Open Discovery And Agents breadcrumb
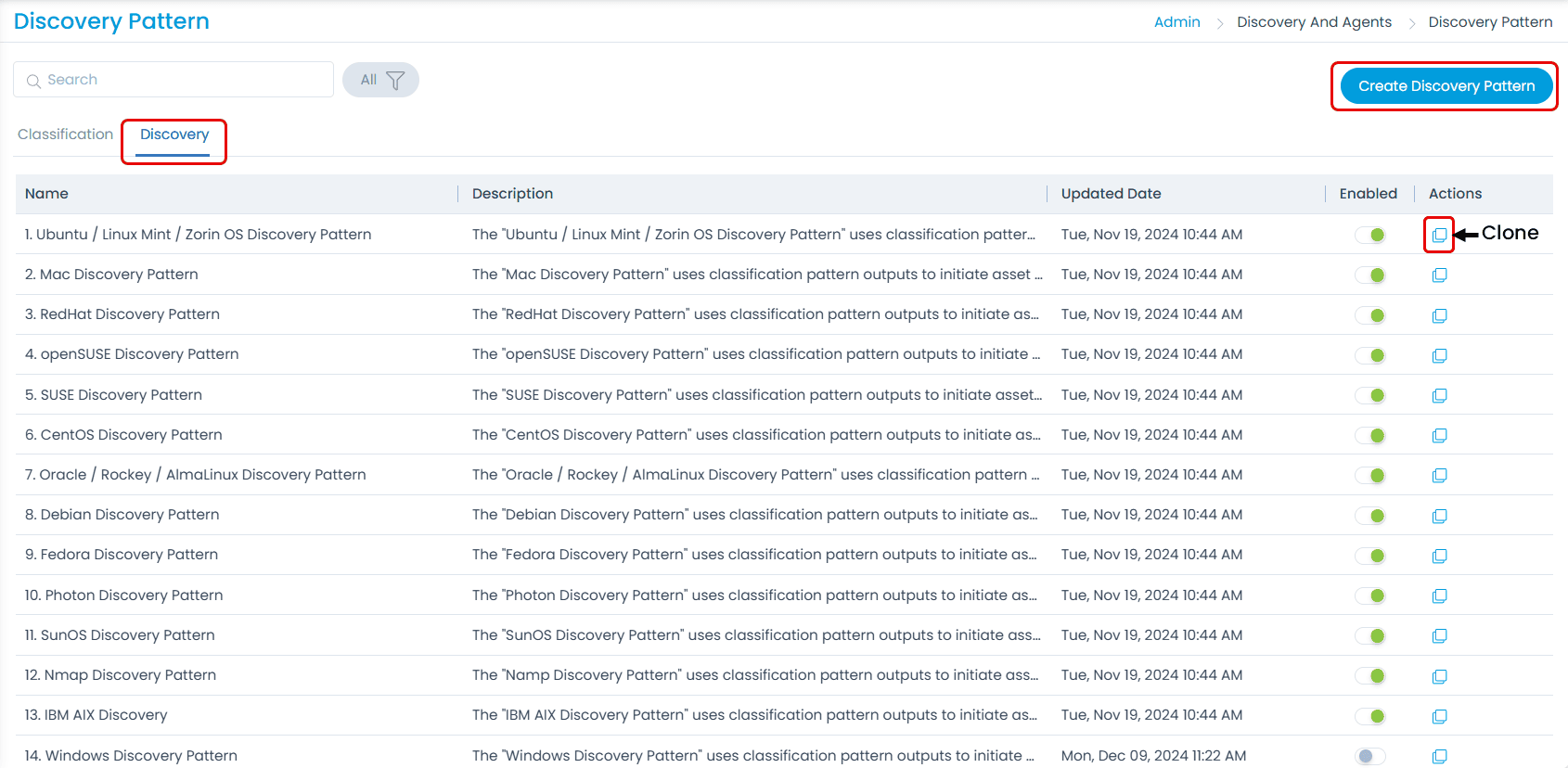The image size is (1568, 768). [x=1314, y=22]
